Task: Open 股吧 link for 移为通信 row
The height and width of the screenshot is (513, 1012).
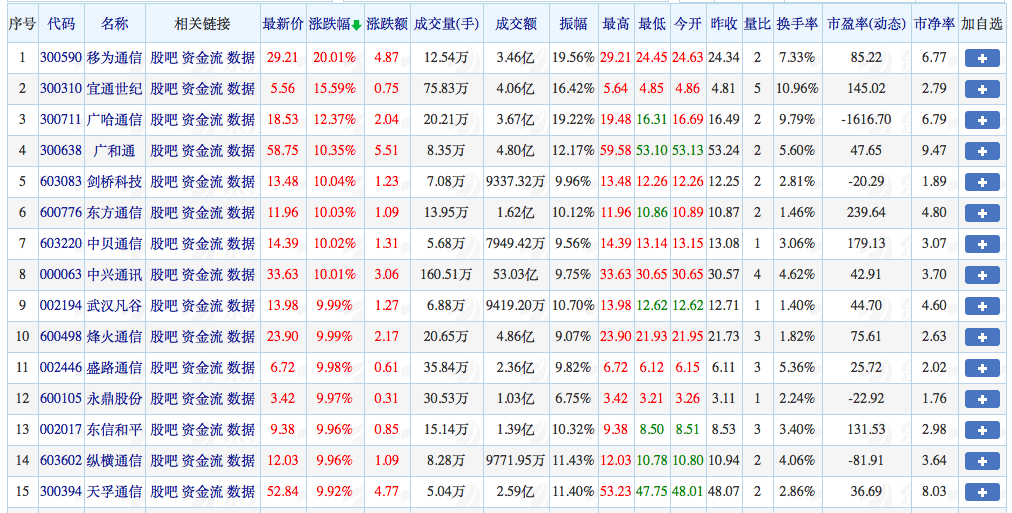Action: (163, 58)
